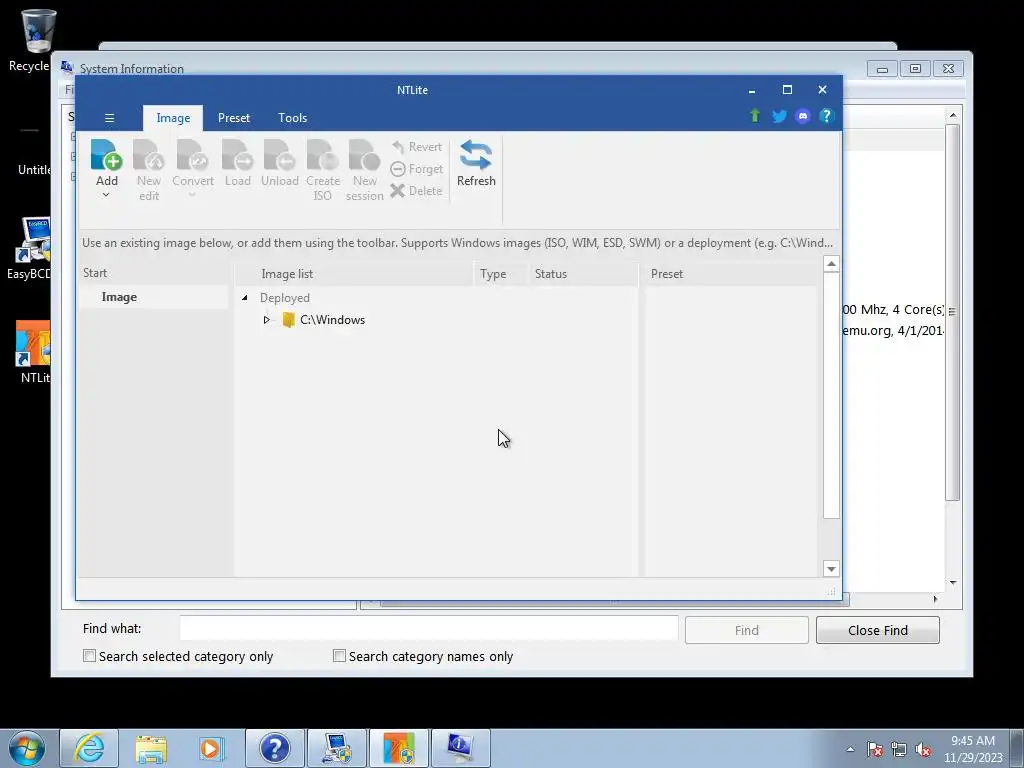Switch to the Image tab
The image size is (1024, 768).
(x=173, y=118)
